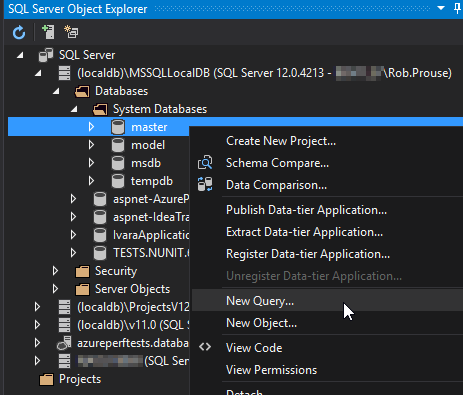Click the Refresh icon in the toolbar
Viewport: 463px width, 395px height.
coord(19,32)
